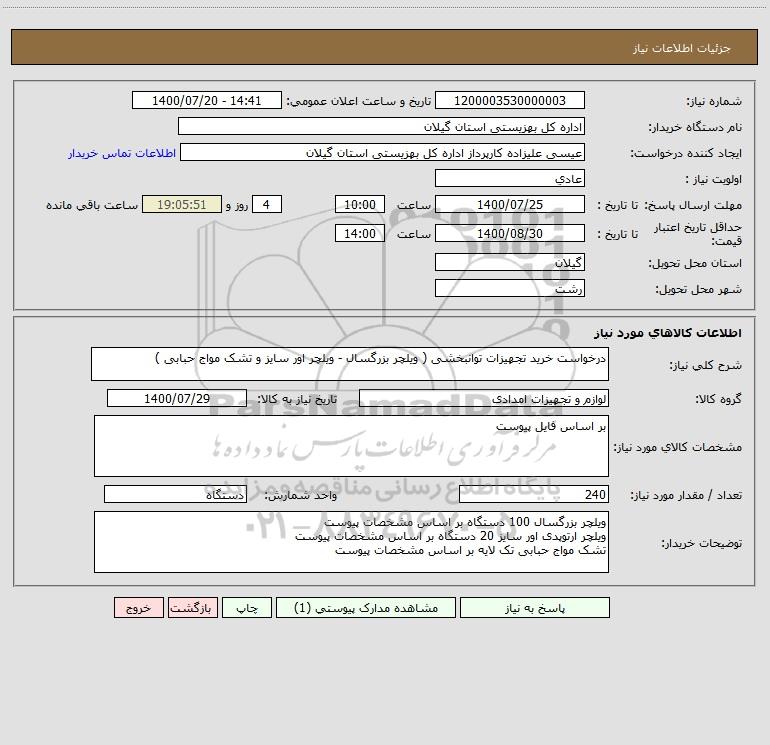Click the unit field showing دستگاه

175,495
